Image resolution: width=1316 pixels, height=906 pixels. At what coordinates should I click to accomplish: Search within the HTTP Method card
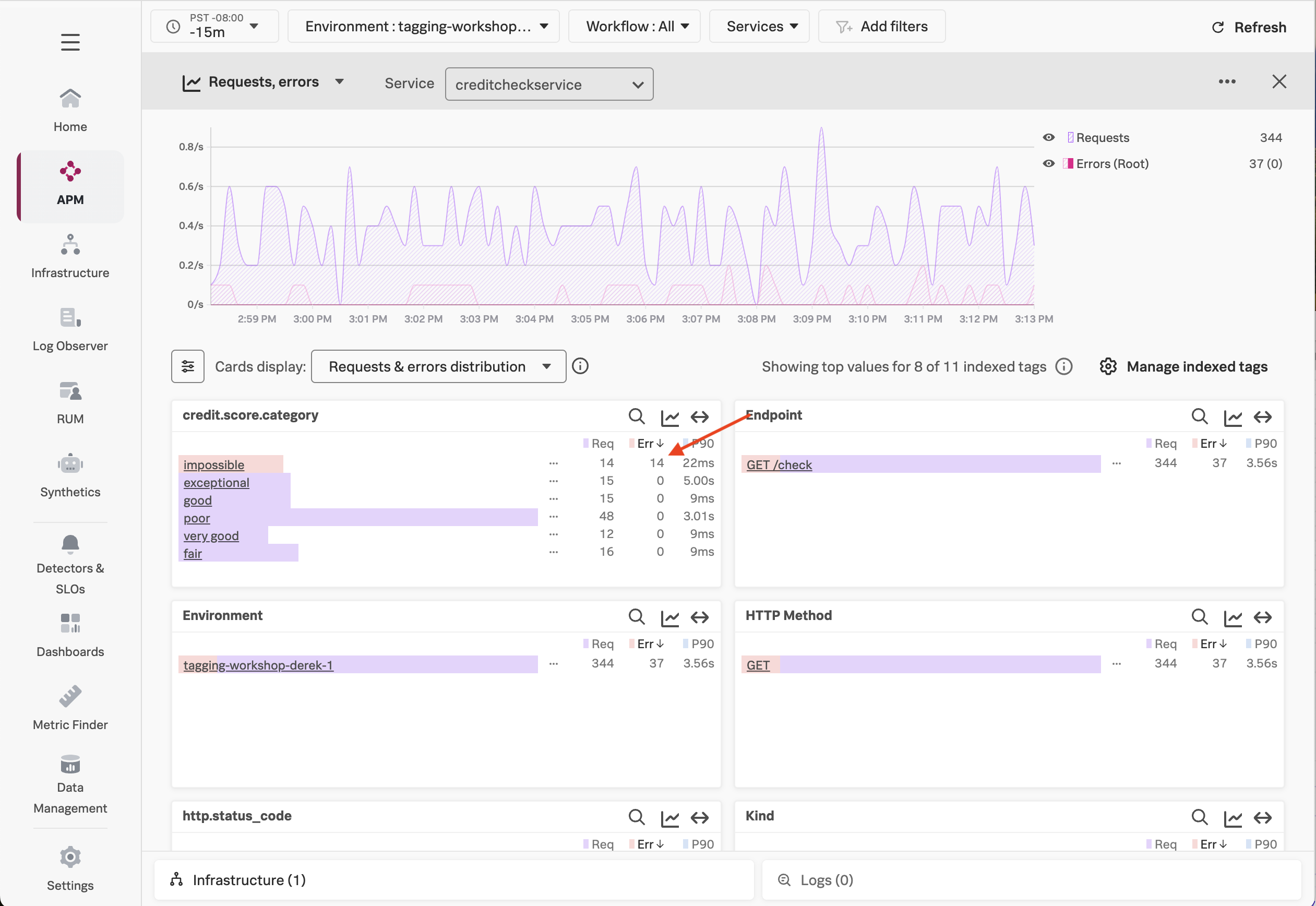(x=1199, y=616)
